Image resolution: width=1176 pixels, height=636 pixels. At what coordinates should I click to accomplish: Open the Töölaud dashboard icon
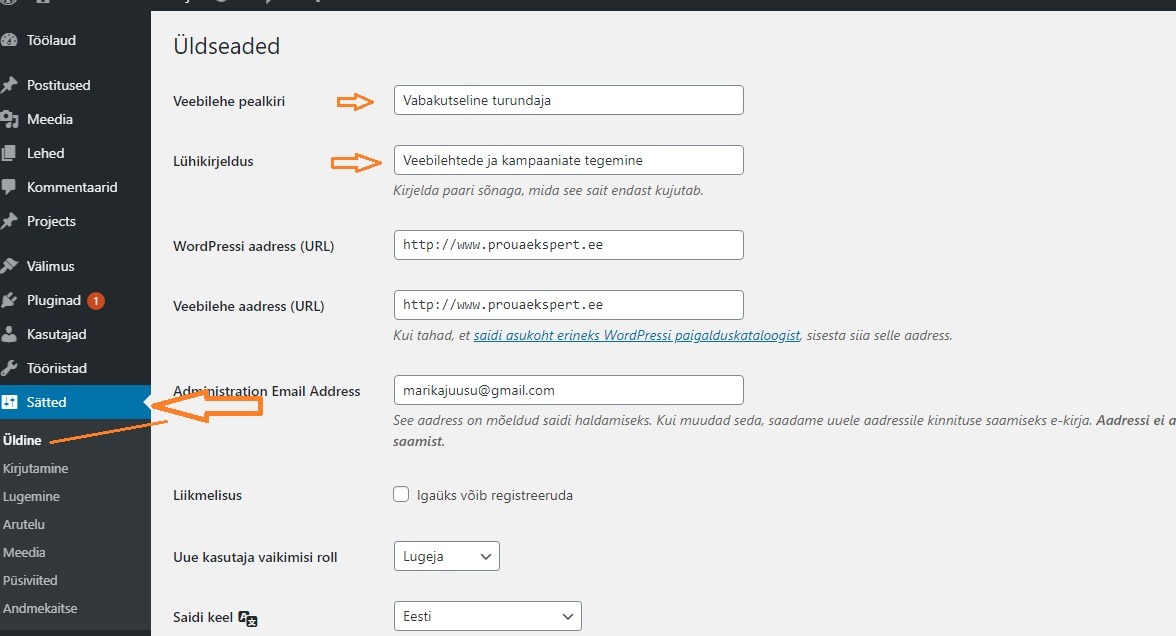pyautogui.click(x=9, y=40)
